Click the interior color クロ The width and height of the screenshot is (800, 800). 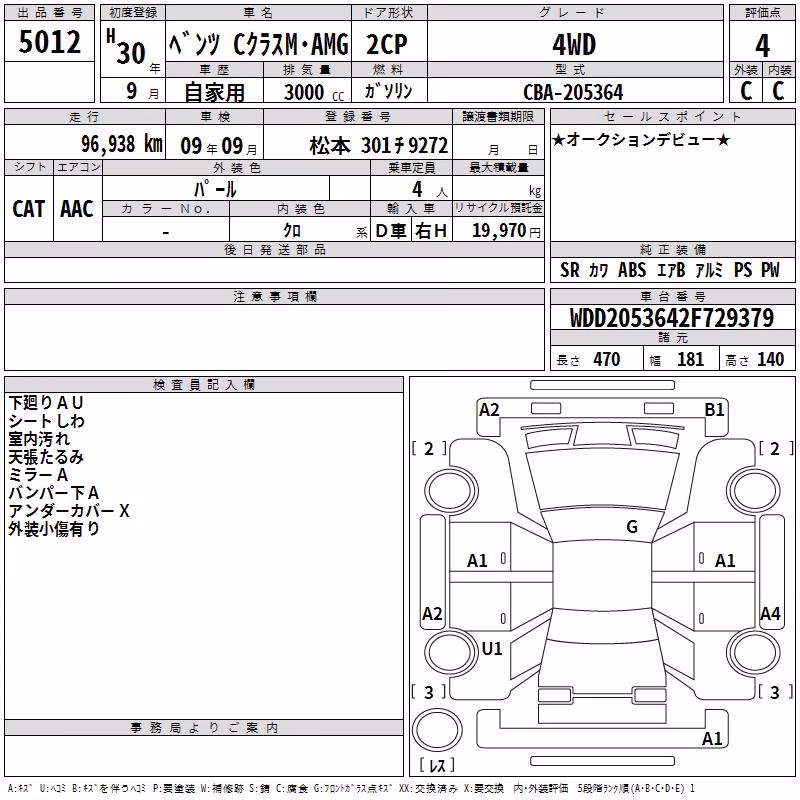(x=292, y=231)
